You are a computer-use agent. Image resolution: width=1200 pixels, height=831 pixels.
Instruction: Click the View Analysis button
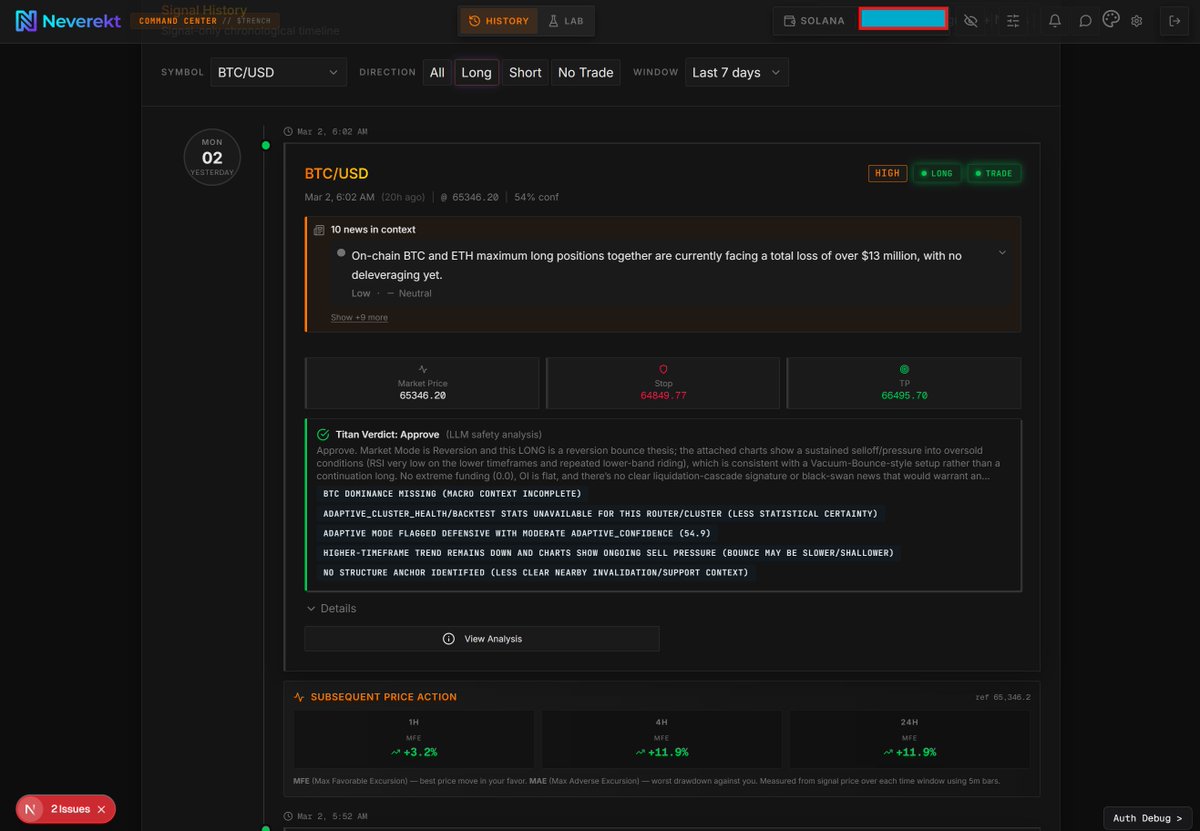coord(482,639)
